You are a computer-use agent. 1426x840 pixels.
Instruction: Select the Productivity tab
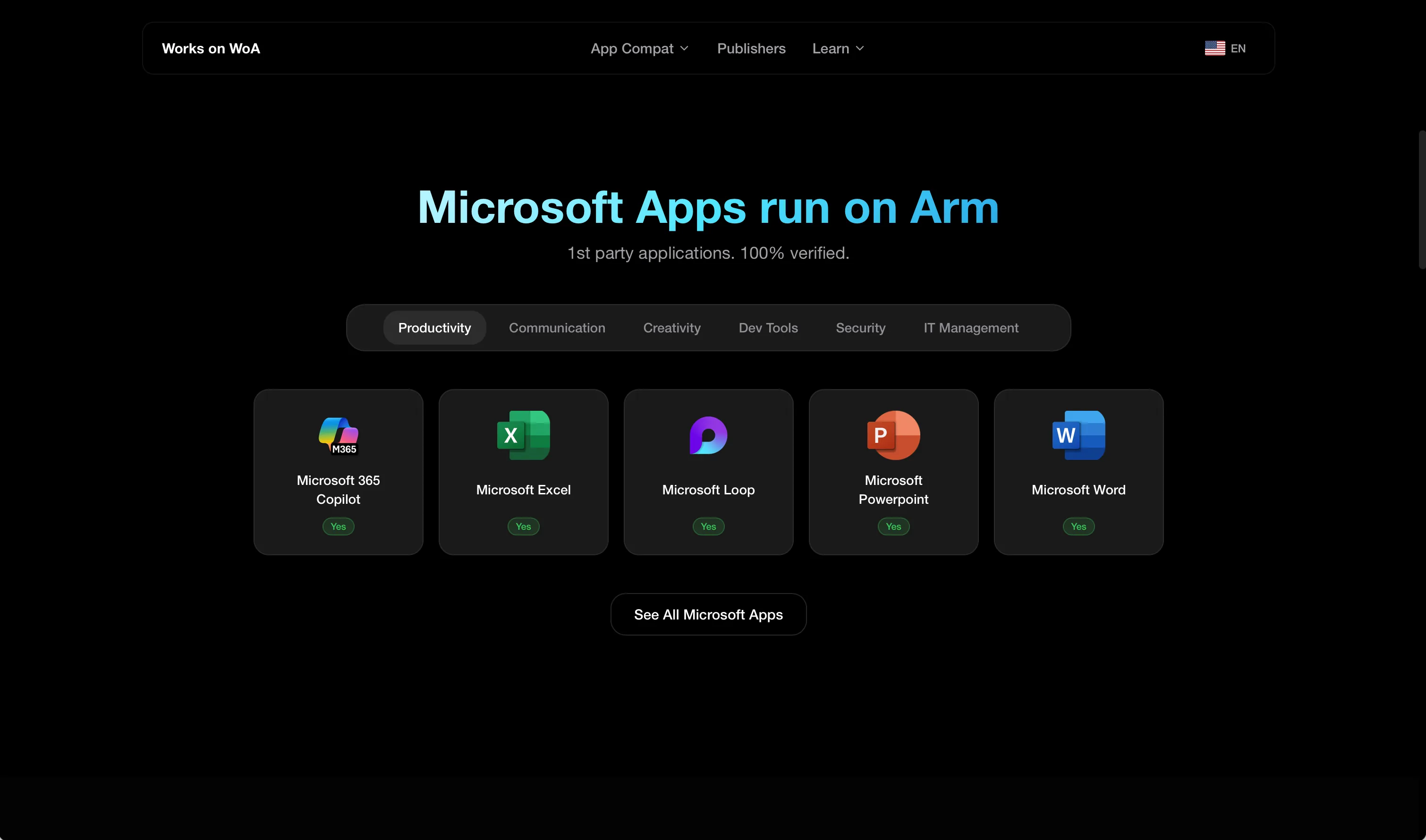[434, 328]
